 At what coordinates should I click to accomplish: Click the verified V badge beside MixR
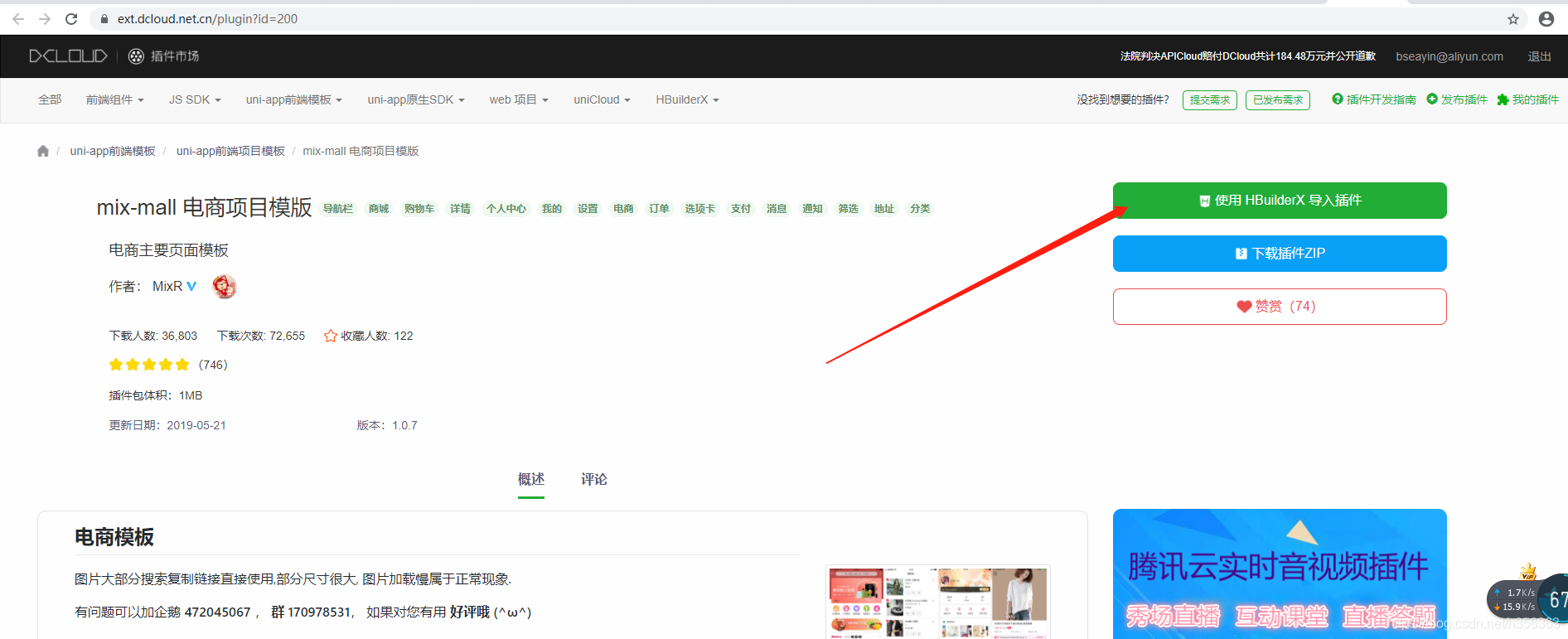click(191, 286)
